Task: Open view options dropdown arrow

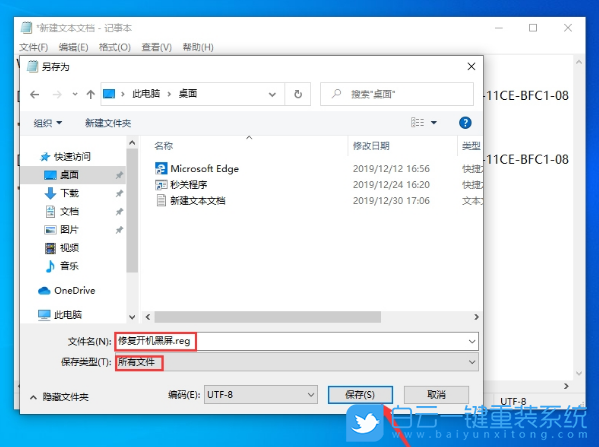Action: coord(434,123)
